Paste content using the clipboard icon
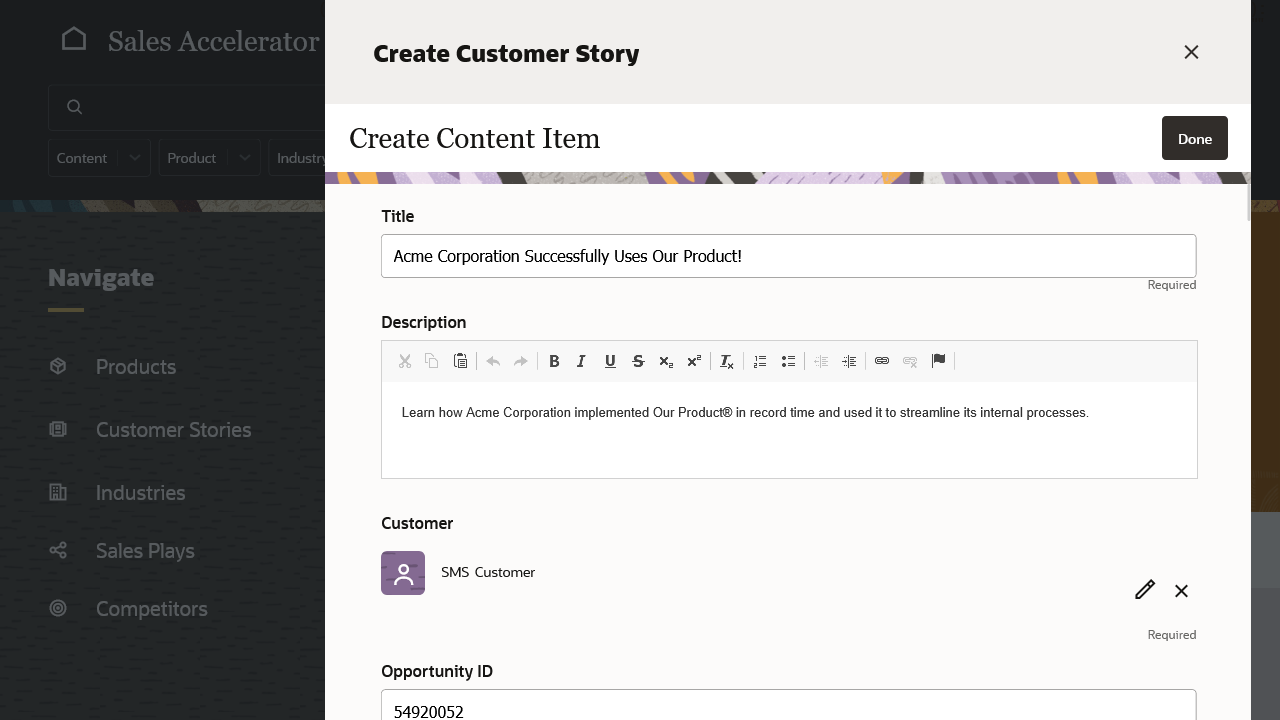The width and height of the screenshot is (1280, 720). tap(460, 361)
